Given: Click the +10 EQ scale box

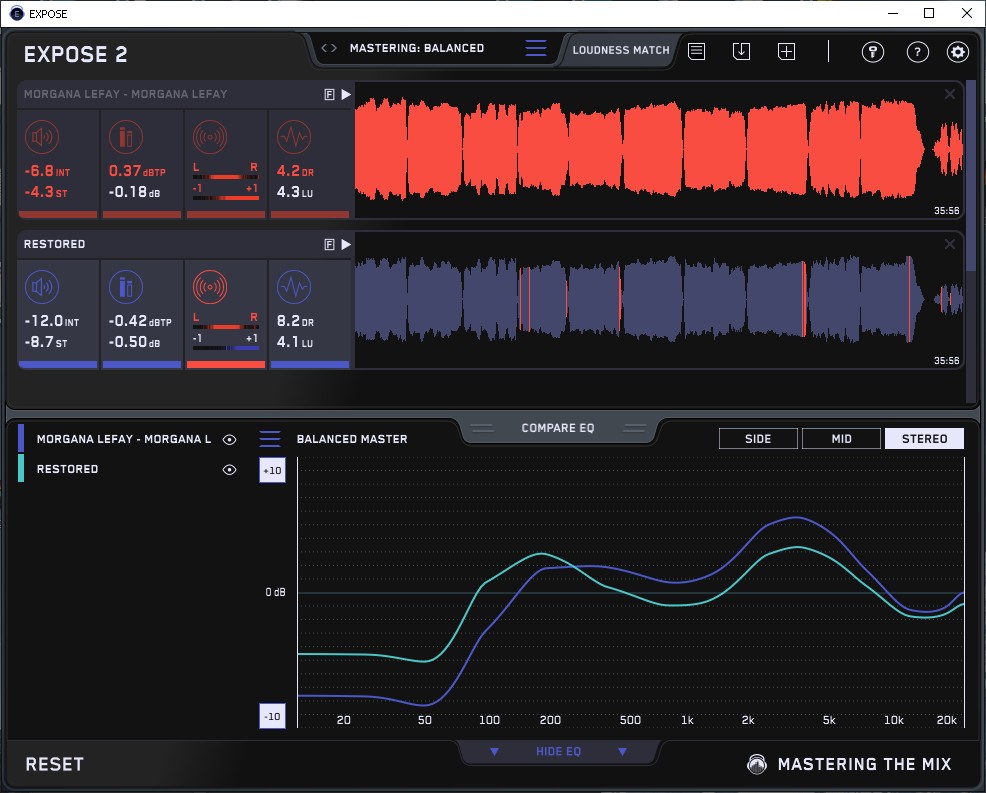Looking at the screenshot, I should click(272, 470).
